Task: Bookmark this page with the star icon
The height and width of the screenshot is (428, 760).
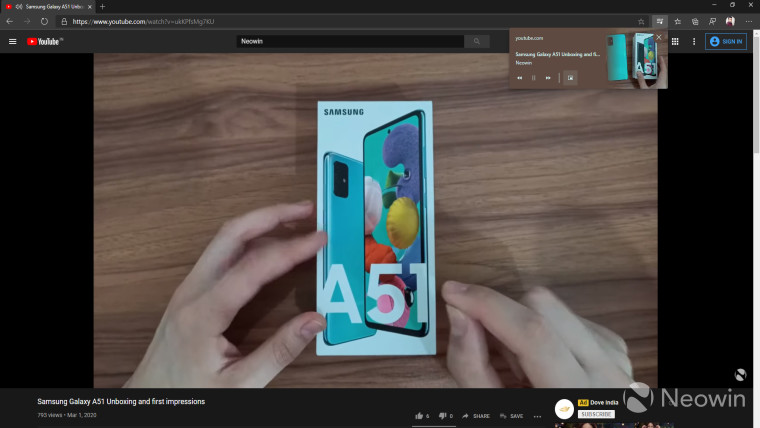Action: point(641,20)
